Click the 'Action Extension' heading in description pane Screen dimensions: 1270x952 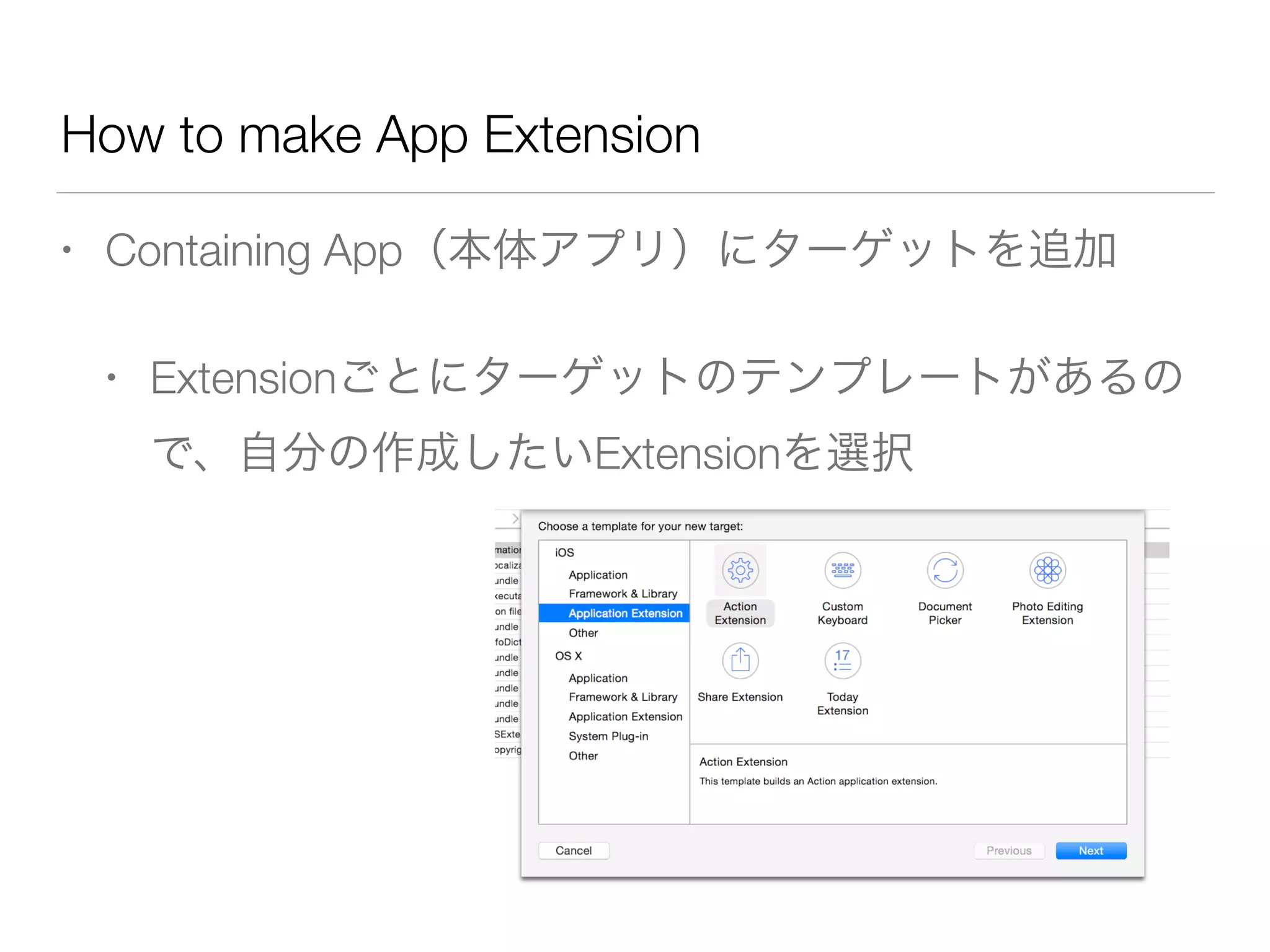click(743, 762)
